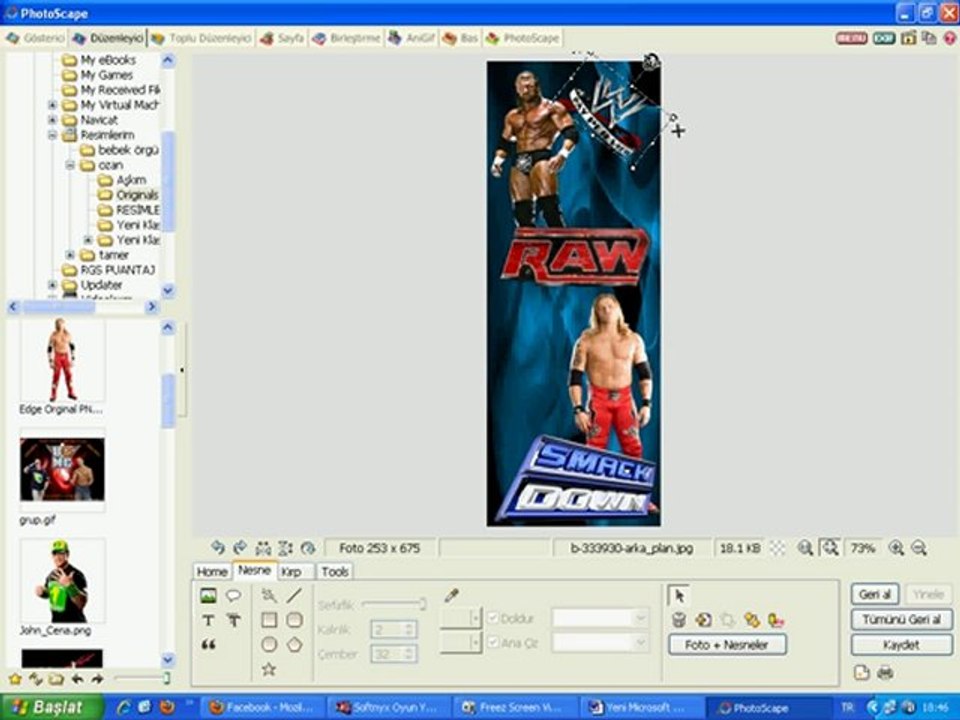Choose the plain text tool
The height and width of the screenshot is (720, 960).
208,620
